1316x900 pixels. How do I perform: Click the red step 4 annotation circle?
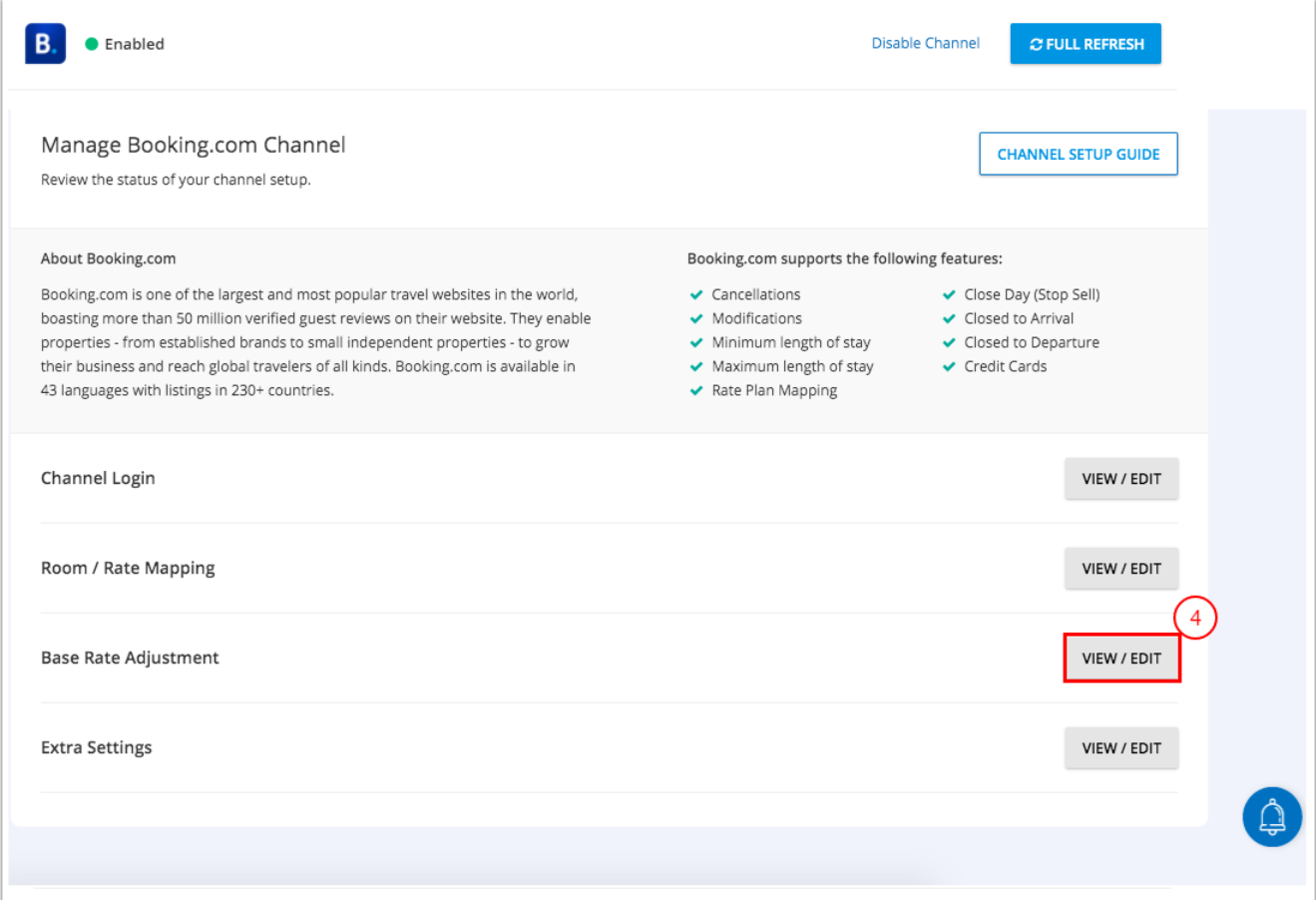coord(1194,618)
